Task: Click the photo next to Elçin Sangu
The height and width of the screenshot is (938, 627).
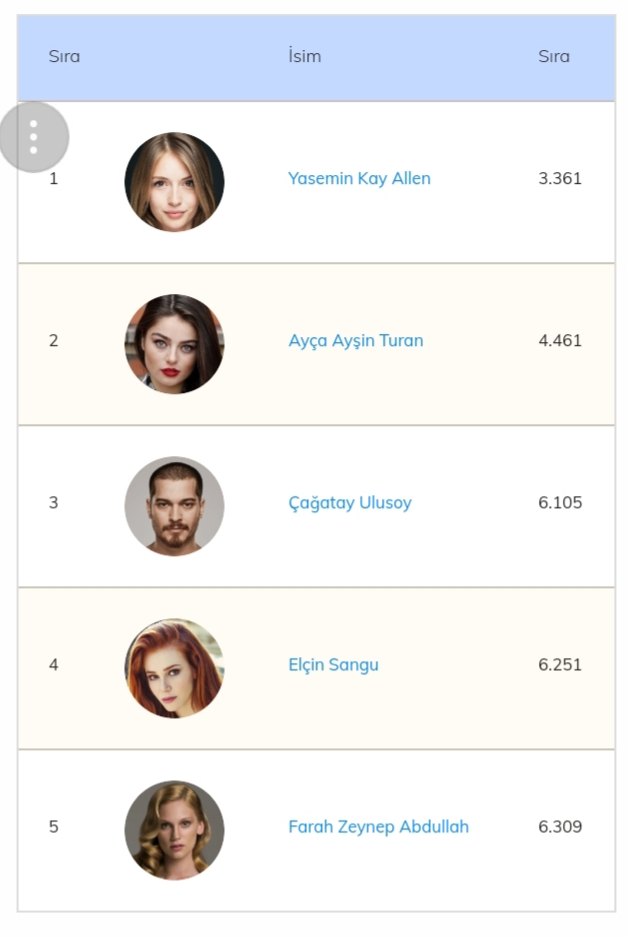Action: click(x=174, y=668)
